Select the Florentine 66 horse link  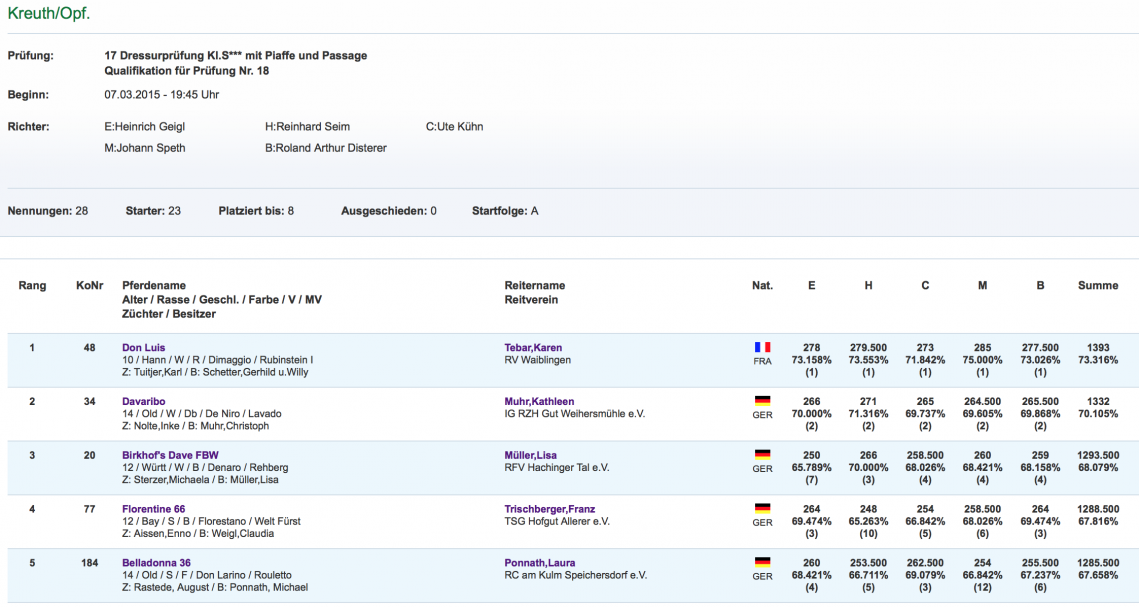point(153,510)
